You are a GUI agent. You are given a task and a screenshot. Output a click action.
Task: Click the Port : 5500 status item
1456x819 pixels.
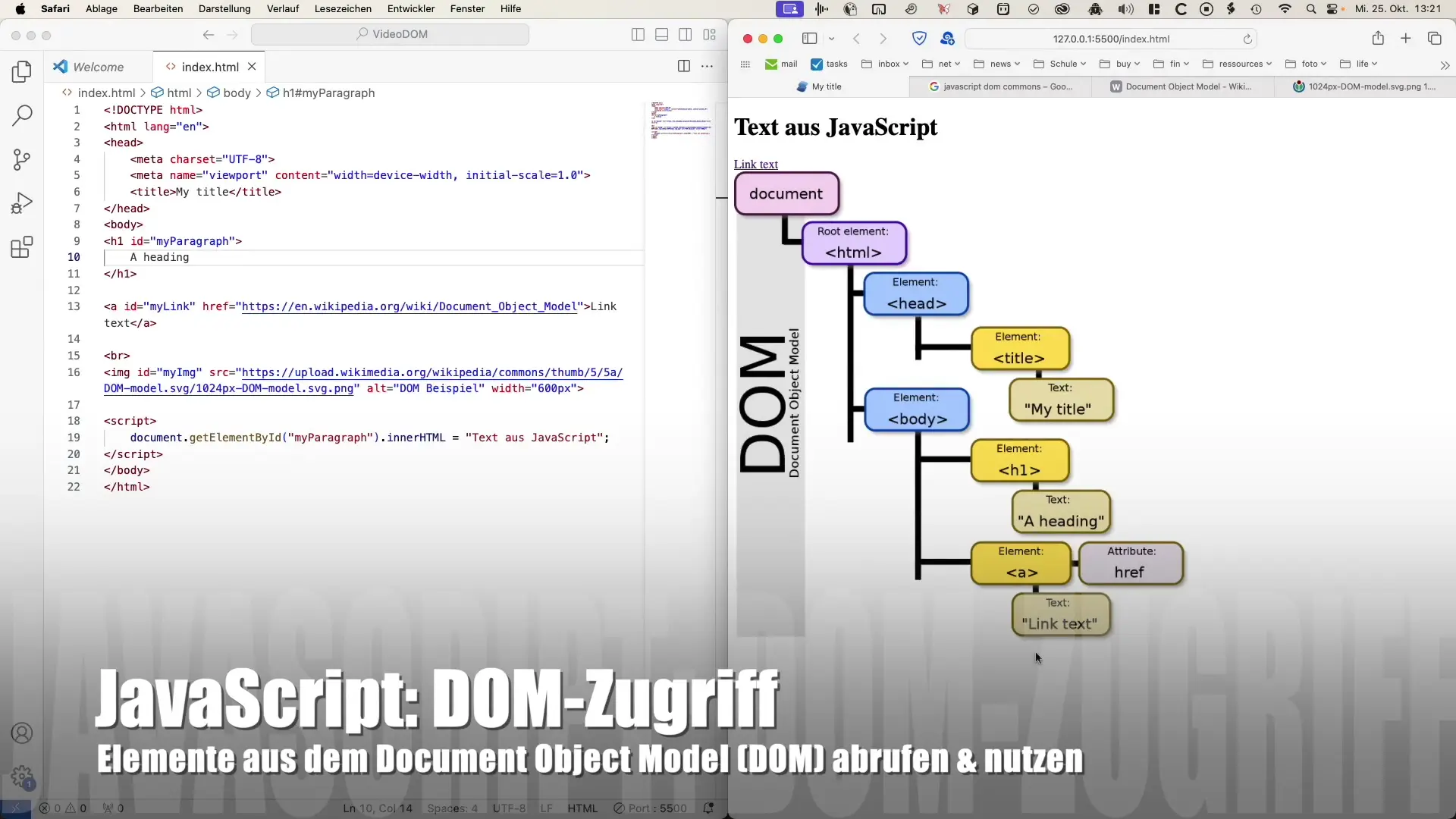click(x=649, y=808)
